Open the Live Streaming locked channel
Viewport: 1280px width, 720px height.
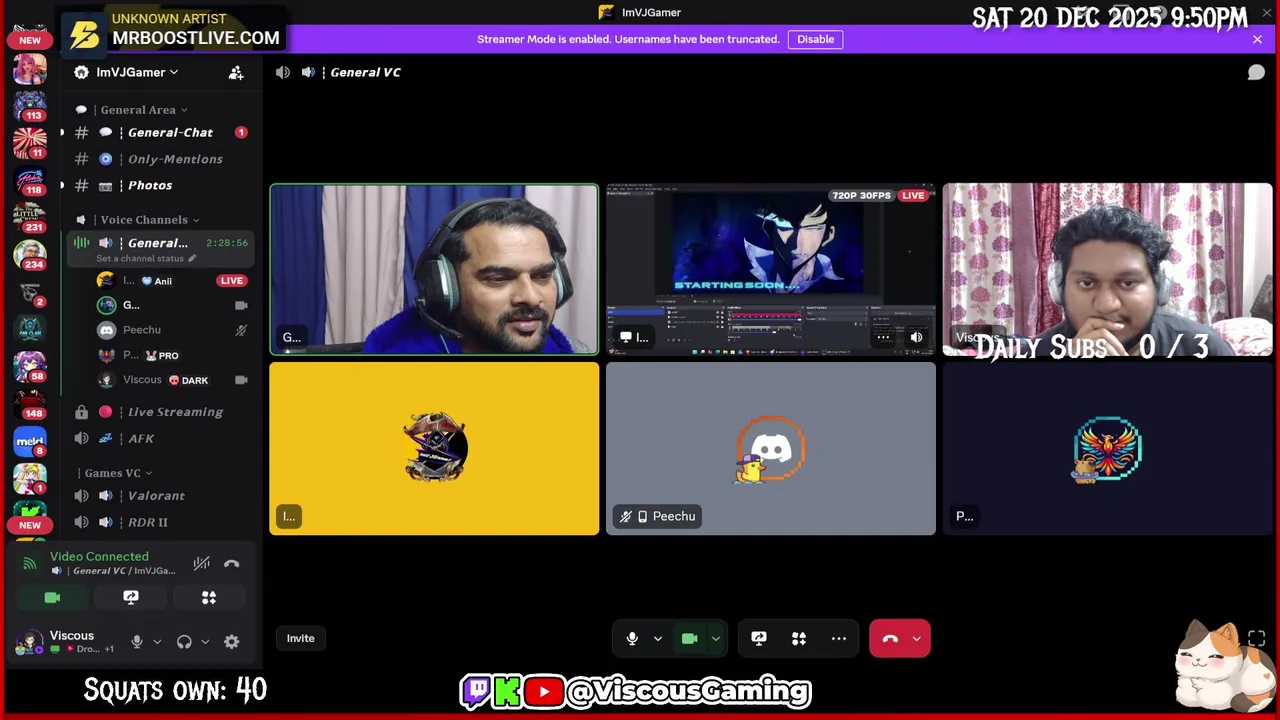(159, 412)
